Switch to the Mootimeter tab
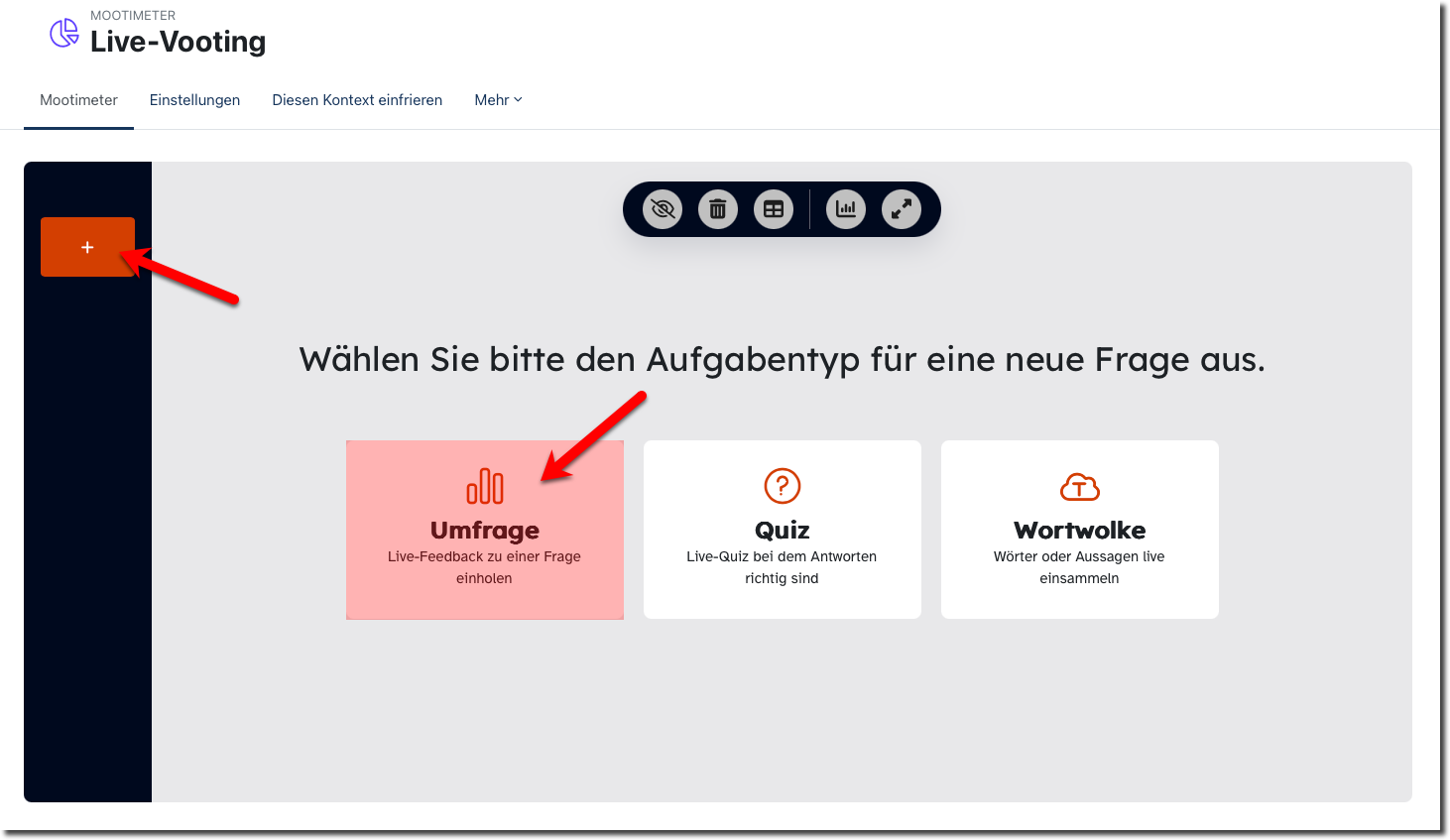 tap(78, 100)
